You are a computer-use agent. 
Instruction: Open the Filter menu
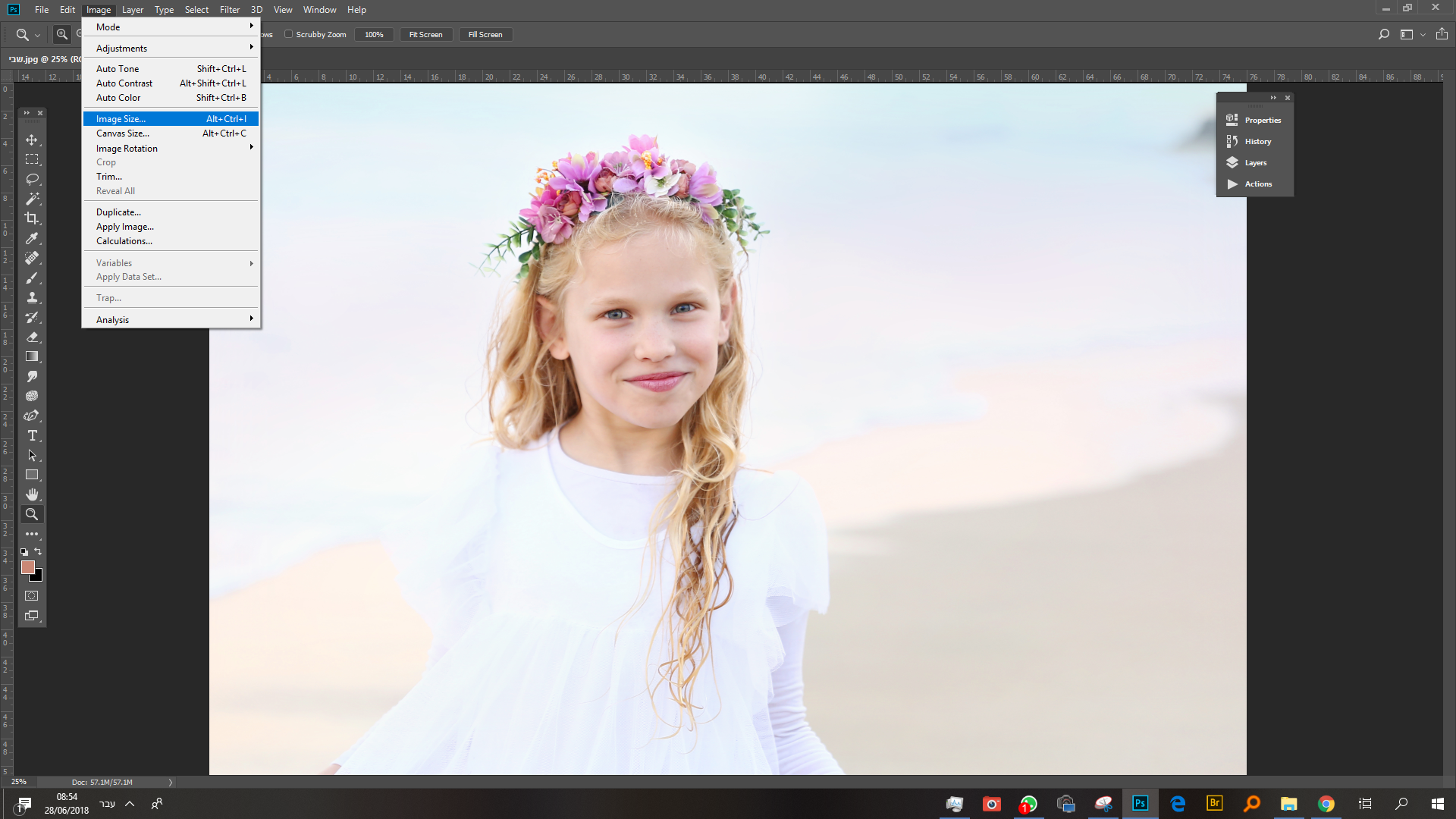[x=229, y=10]
